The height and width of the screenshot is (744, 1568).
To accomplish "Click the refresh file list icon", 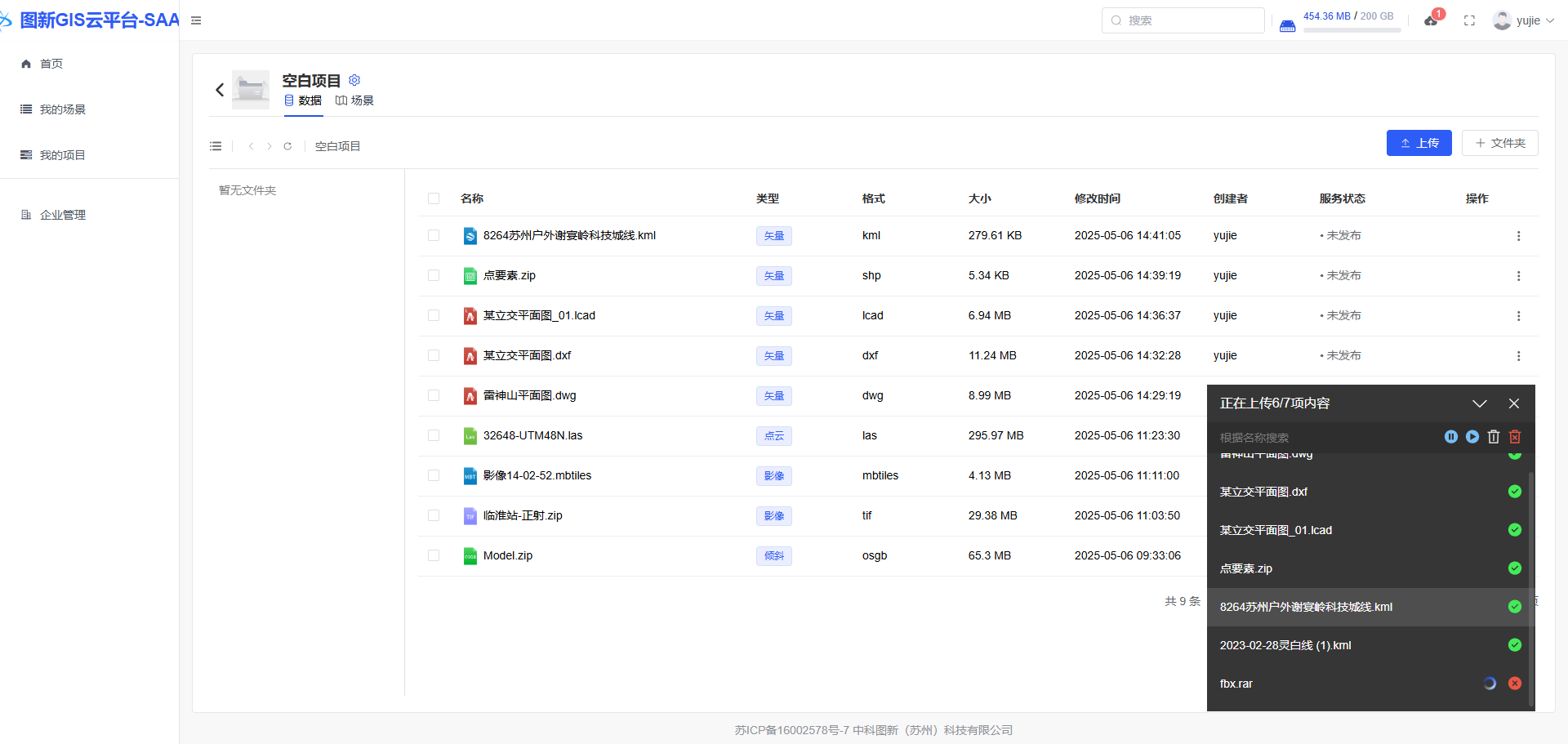I will (287, 146).
